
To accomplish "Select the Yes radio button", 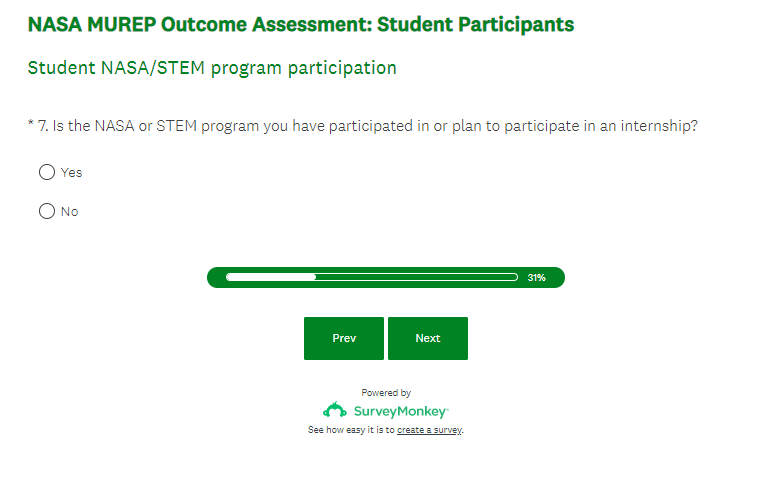I will pyautogui.click(x=46, y=172).
